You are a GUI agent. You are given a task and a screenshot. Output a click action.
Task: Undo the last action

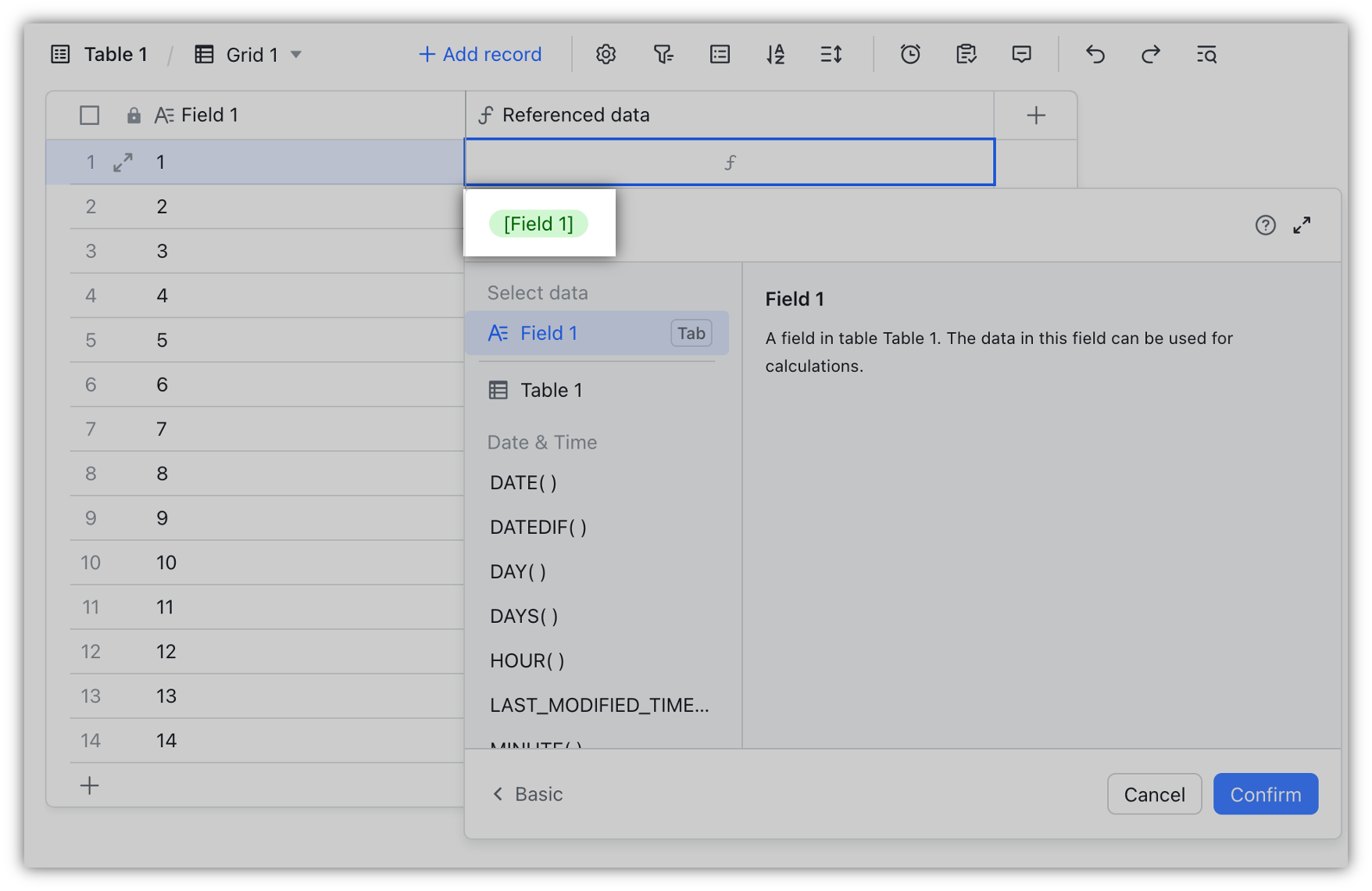tap(1095, 54)
